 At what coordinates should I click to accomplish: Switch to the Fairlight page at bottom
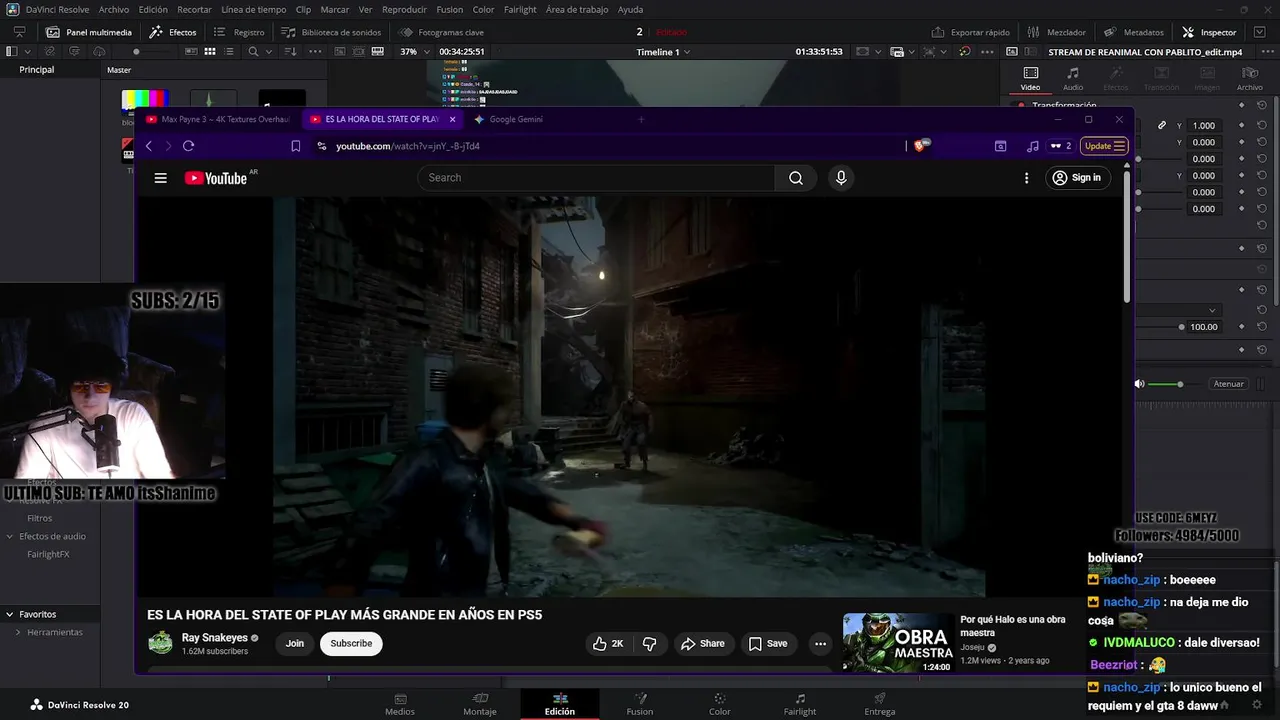click(x=800, y=704)
